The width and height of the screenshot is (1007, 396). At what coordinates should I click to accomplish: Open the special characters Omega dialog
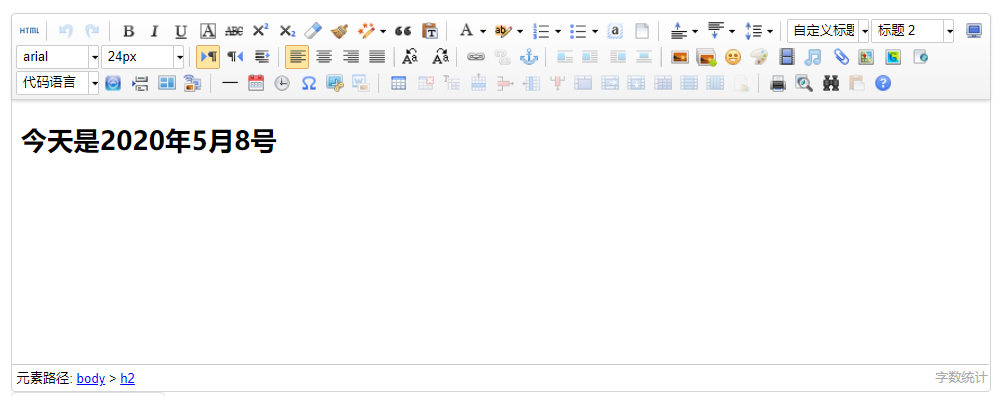[309, 83]
